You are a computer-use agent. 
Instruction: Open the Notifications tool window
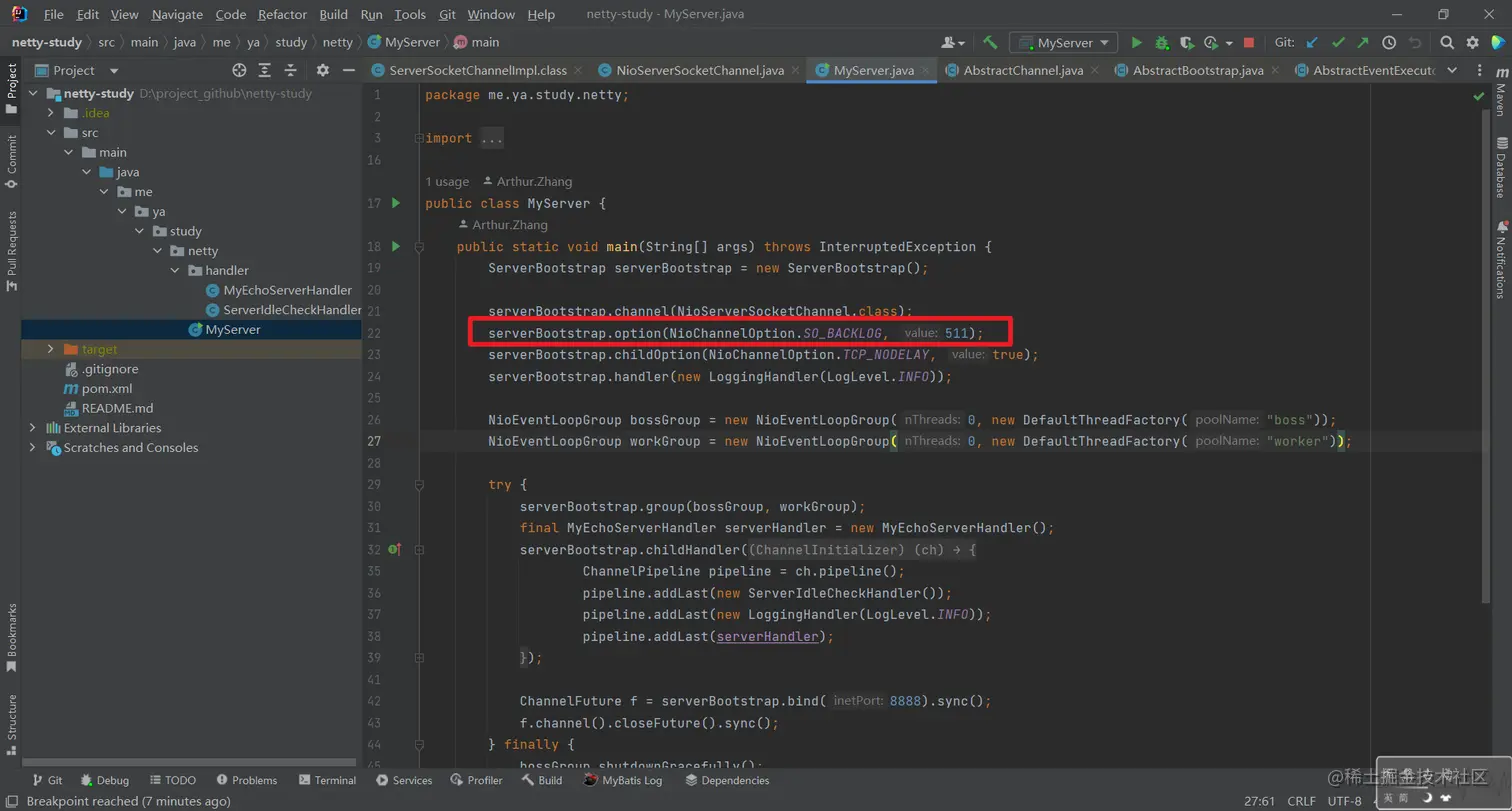tap(1500, 260)
